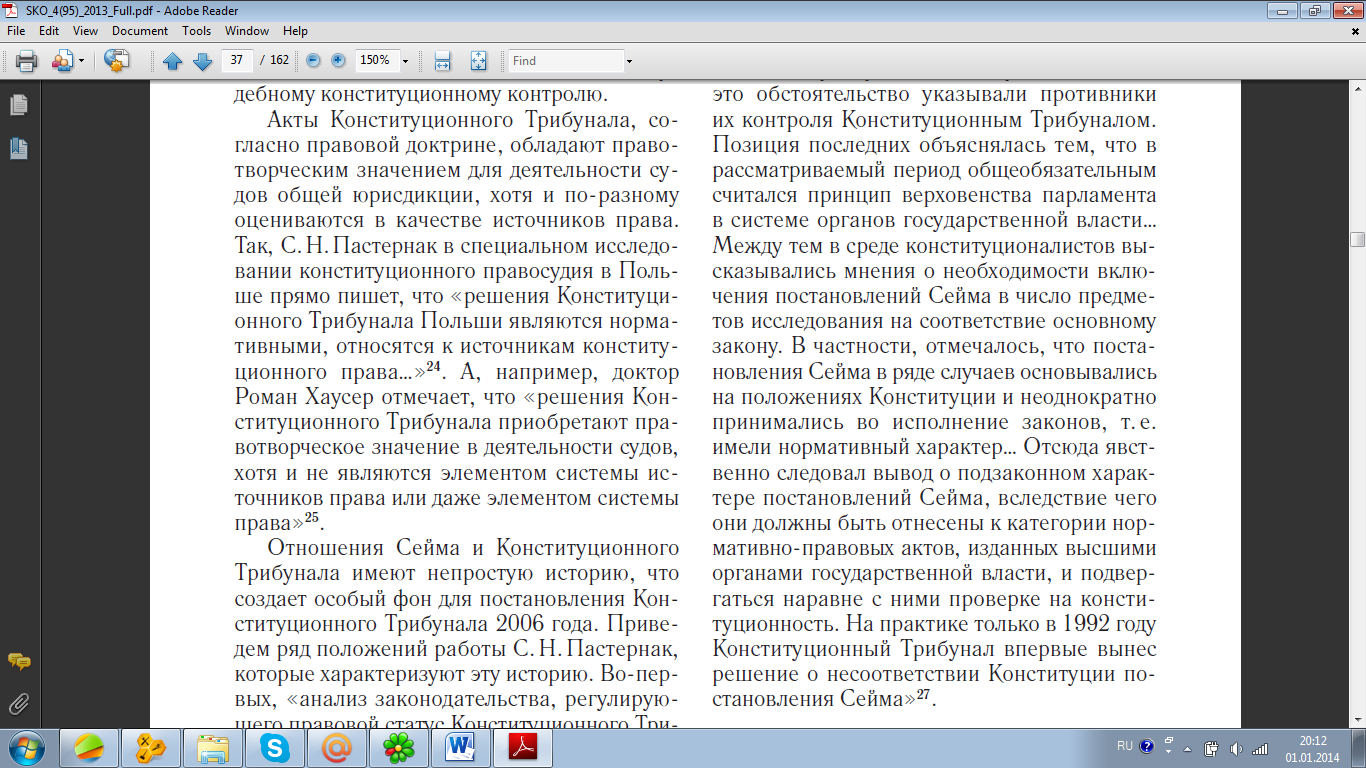Show hidden tray icons arrow

1186,747
